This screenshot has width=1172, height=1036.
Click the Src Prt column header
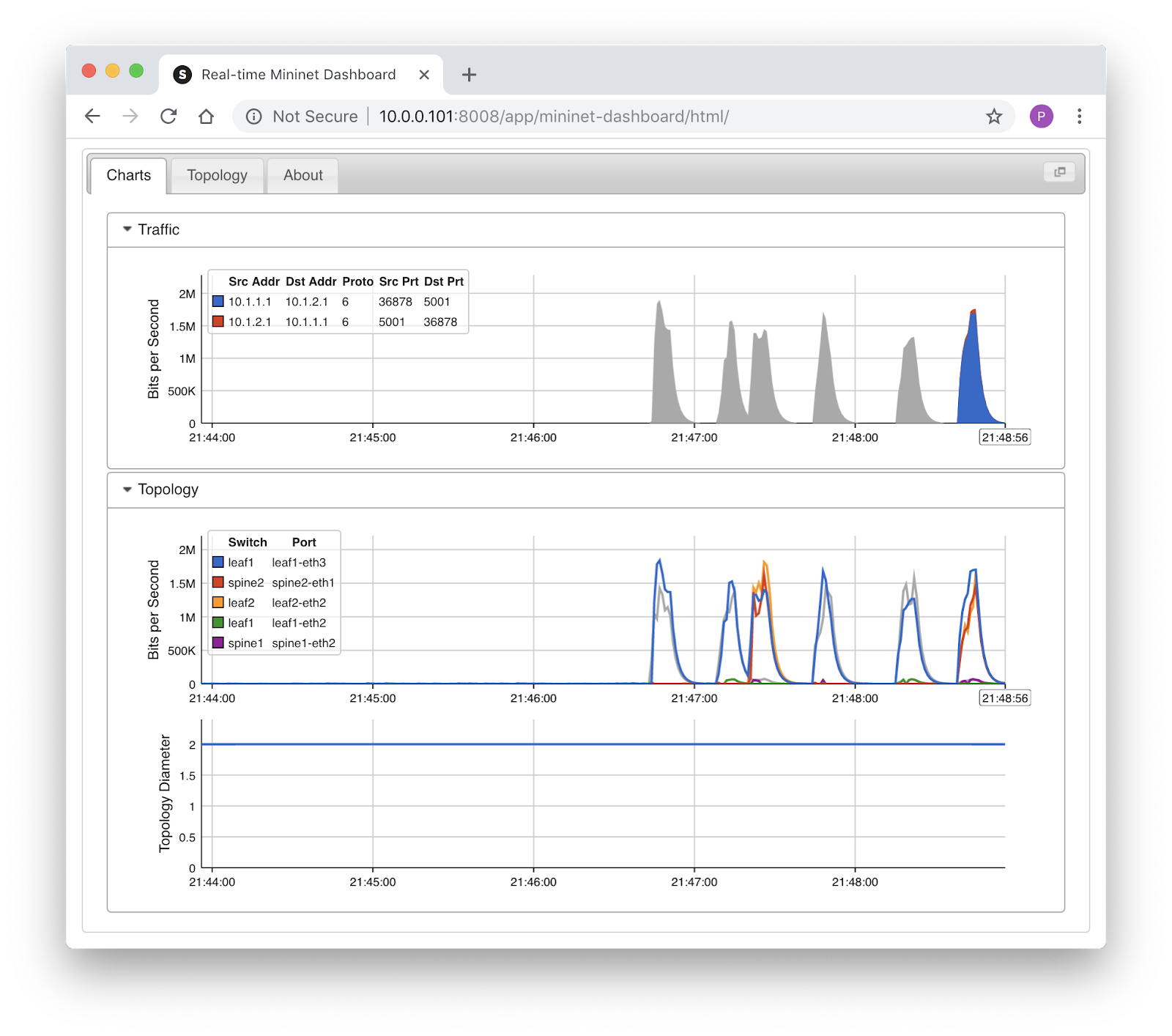[398, 281]
